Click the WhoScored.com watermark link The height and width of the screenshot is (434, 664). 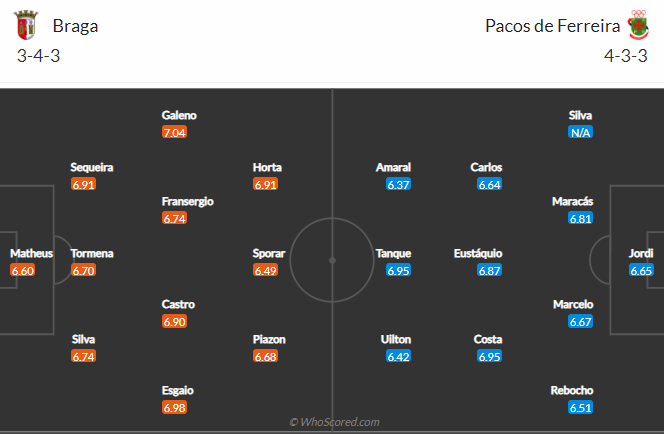point(334,422)
